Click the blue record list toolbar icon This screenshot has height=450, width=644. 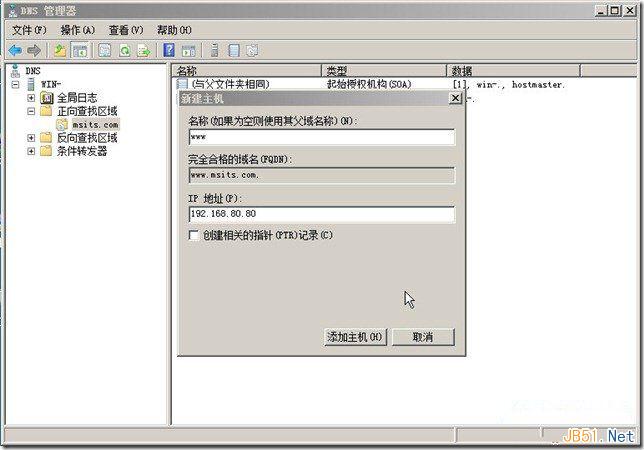234,51
